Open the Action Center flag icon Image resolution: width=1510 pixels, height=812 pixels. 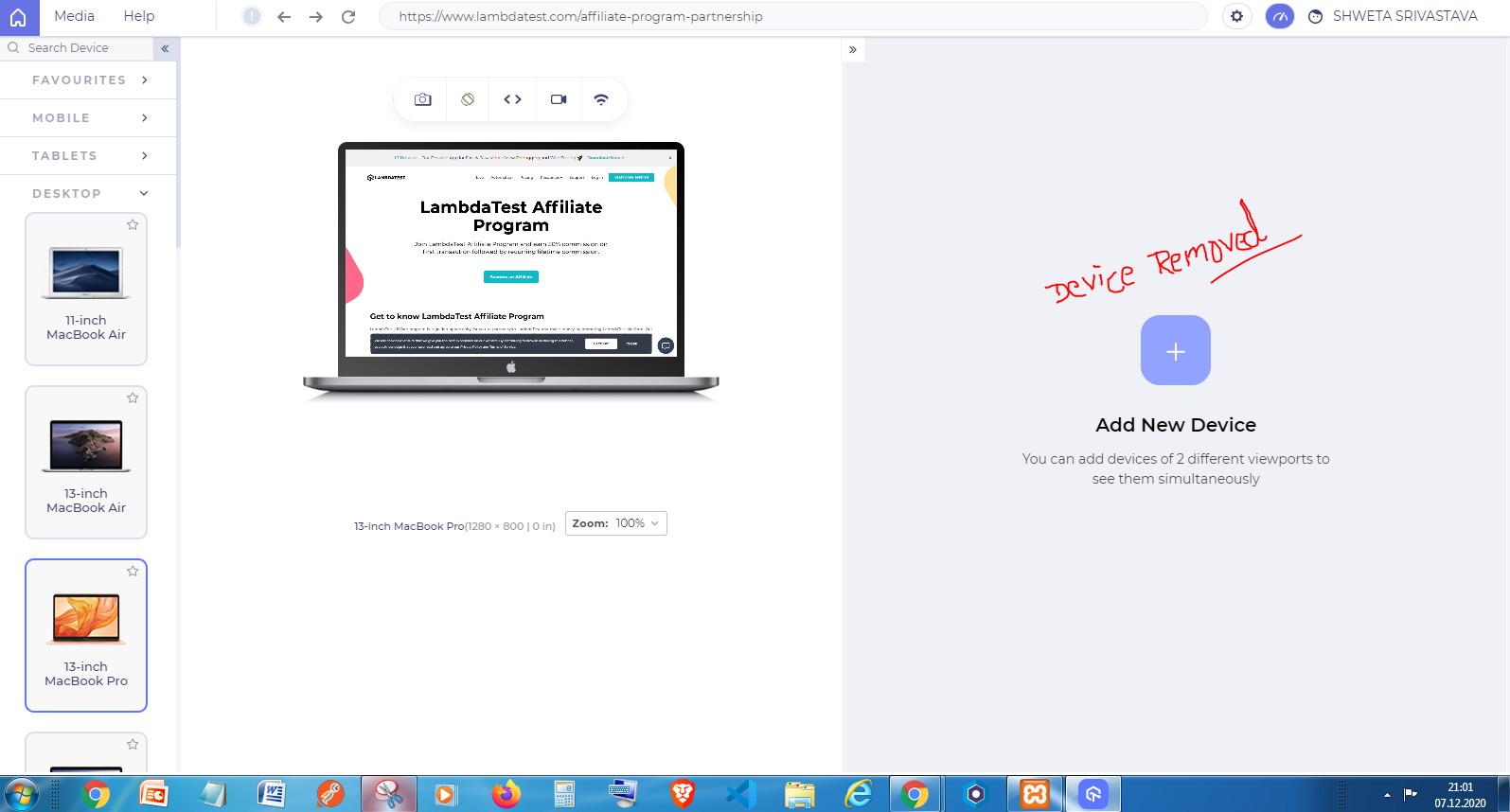pyautogui.click(x=1410, y=794)
